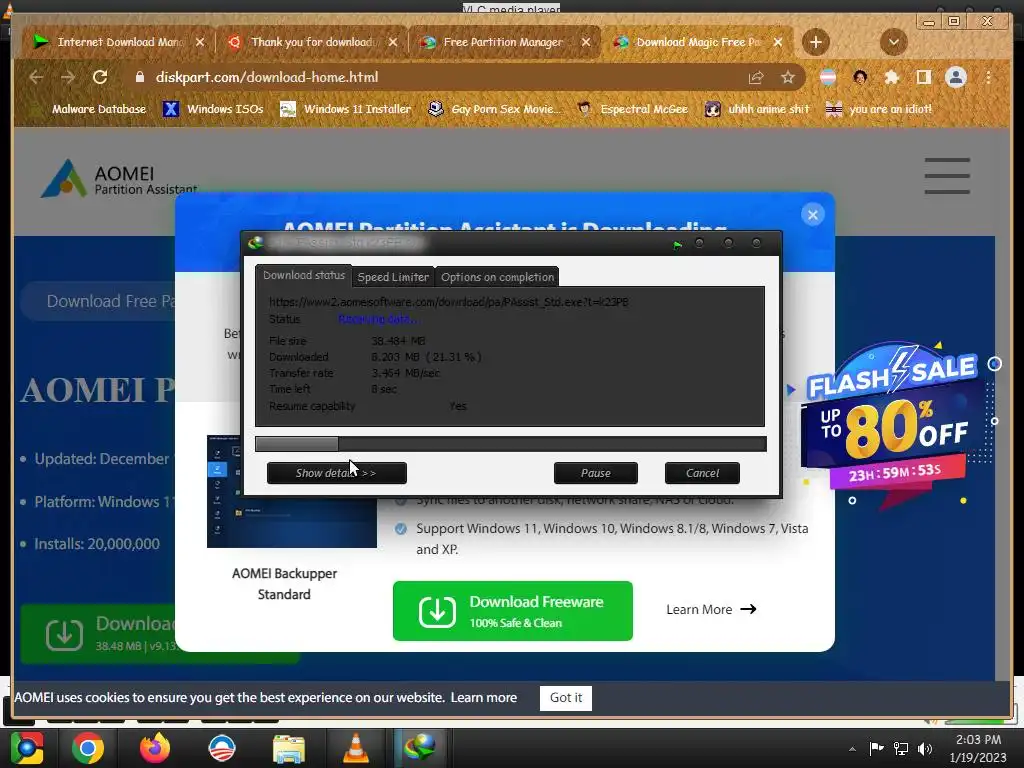Screen dimensions: 1024x768
Task: Open the Windows 11 Installer bookmark
Action: (346, 109)
